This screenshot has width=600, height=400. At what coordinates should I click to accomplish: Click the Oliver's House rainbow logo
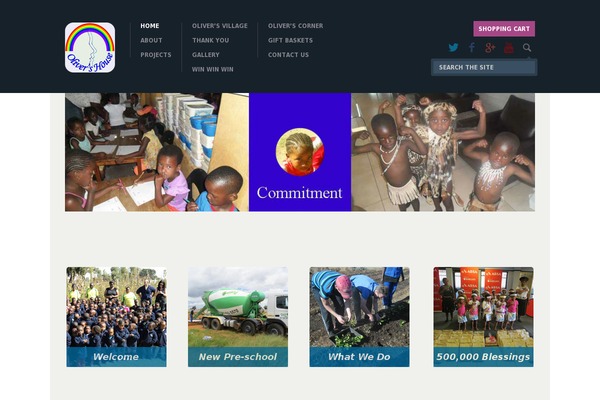(x=90, y=47)
